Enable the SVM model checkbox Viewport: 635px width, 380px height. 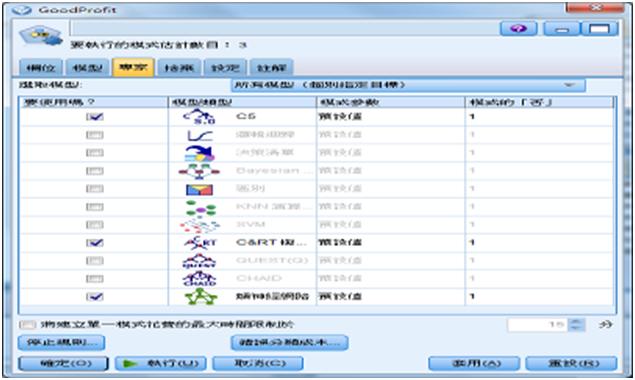pos(95,225)
